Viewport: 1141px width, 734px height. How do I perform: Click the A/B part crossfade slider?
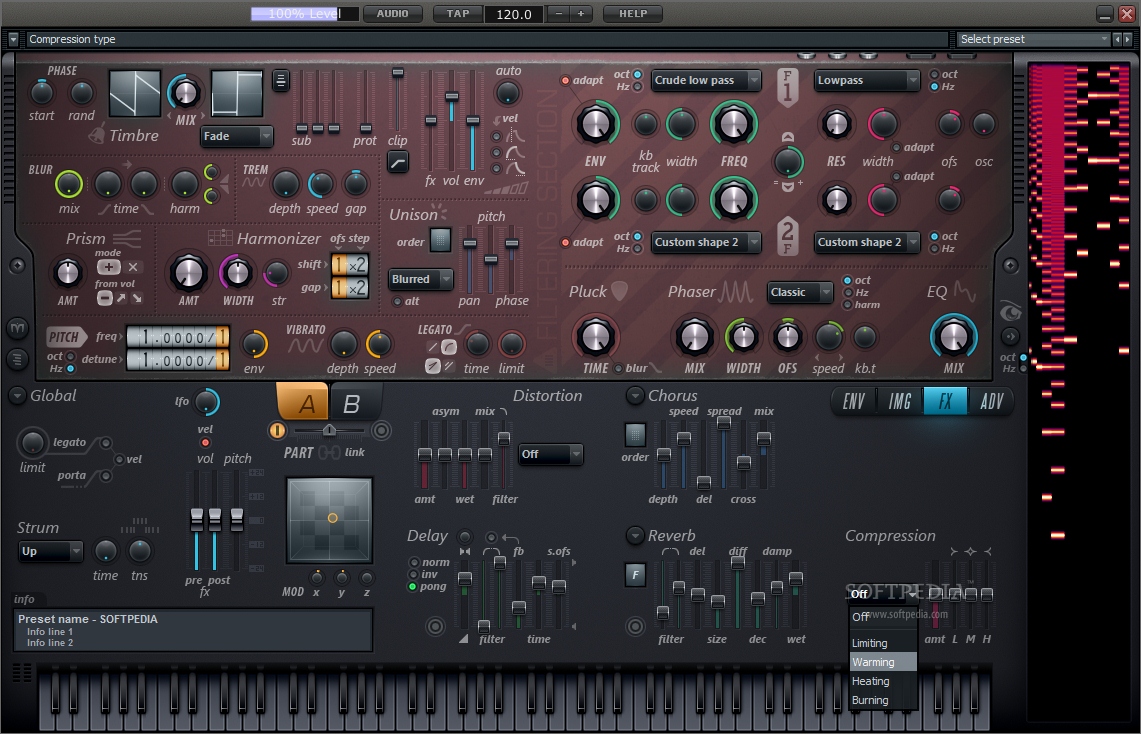[329, 431]
